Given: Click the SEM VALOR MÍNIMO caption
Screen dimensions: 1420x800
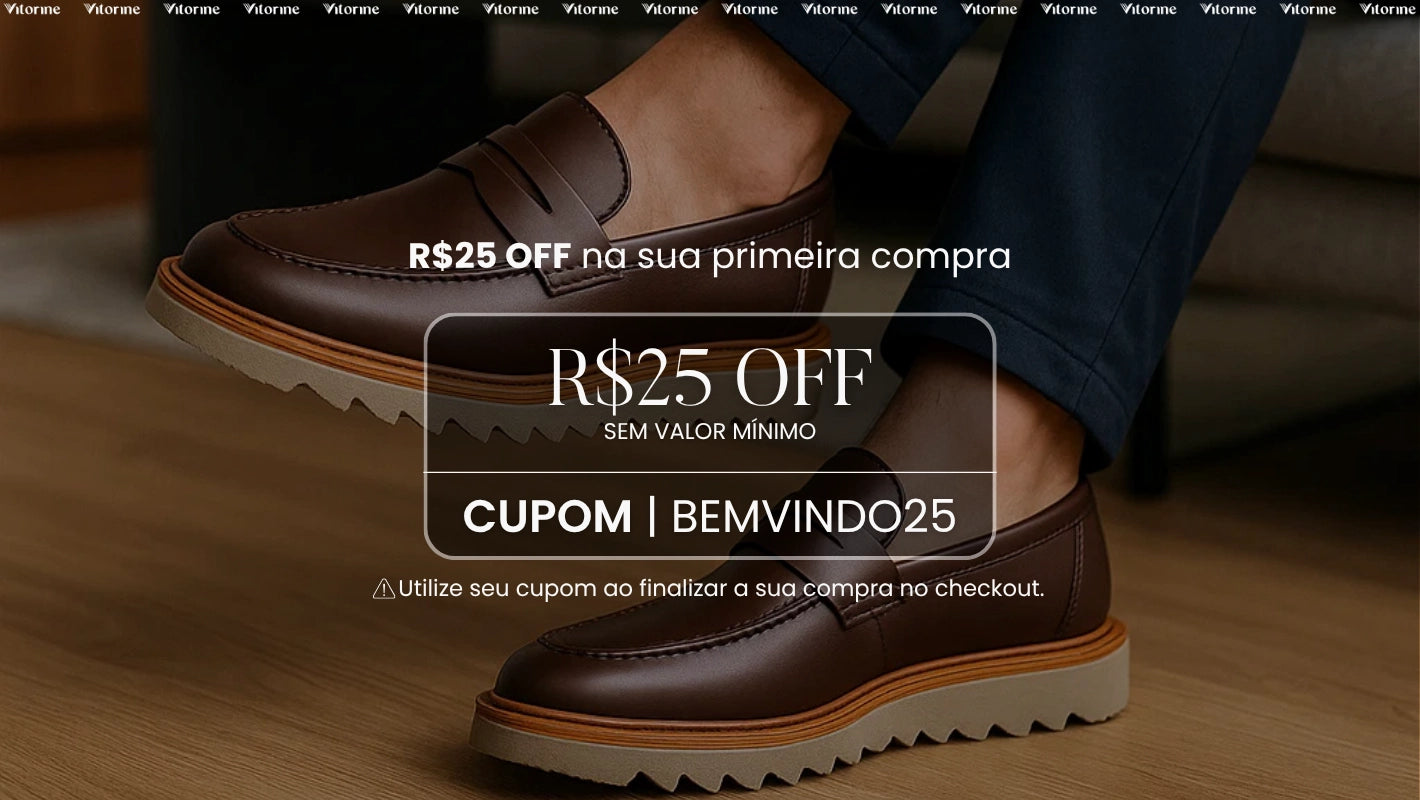Looking at the screenshot, I should coord(710,432).
